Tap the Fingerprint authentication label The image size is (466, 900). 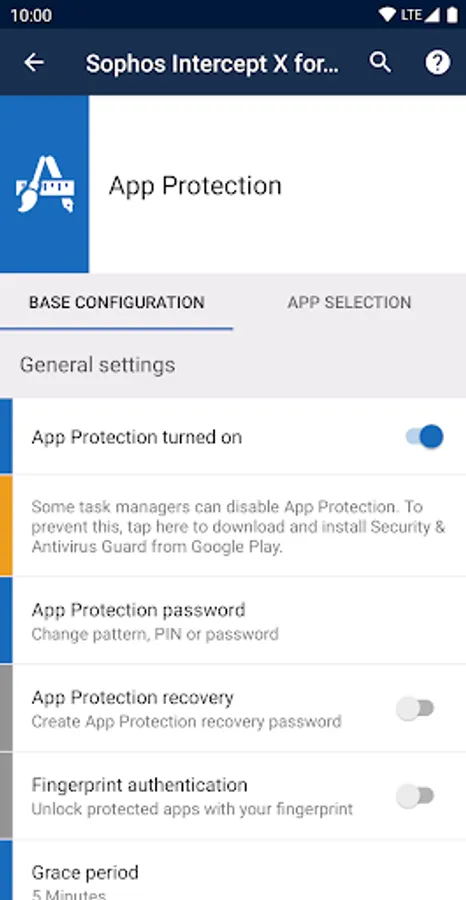pos(139,785)
